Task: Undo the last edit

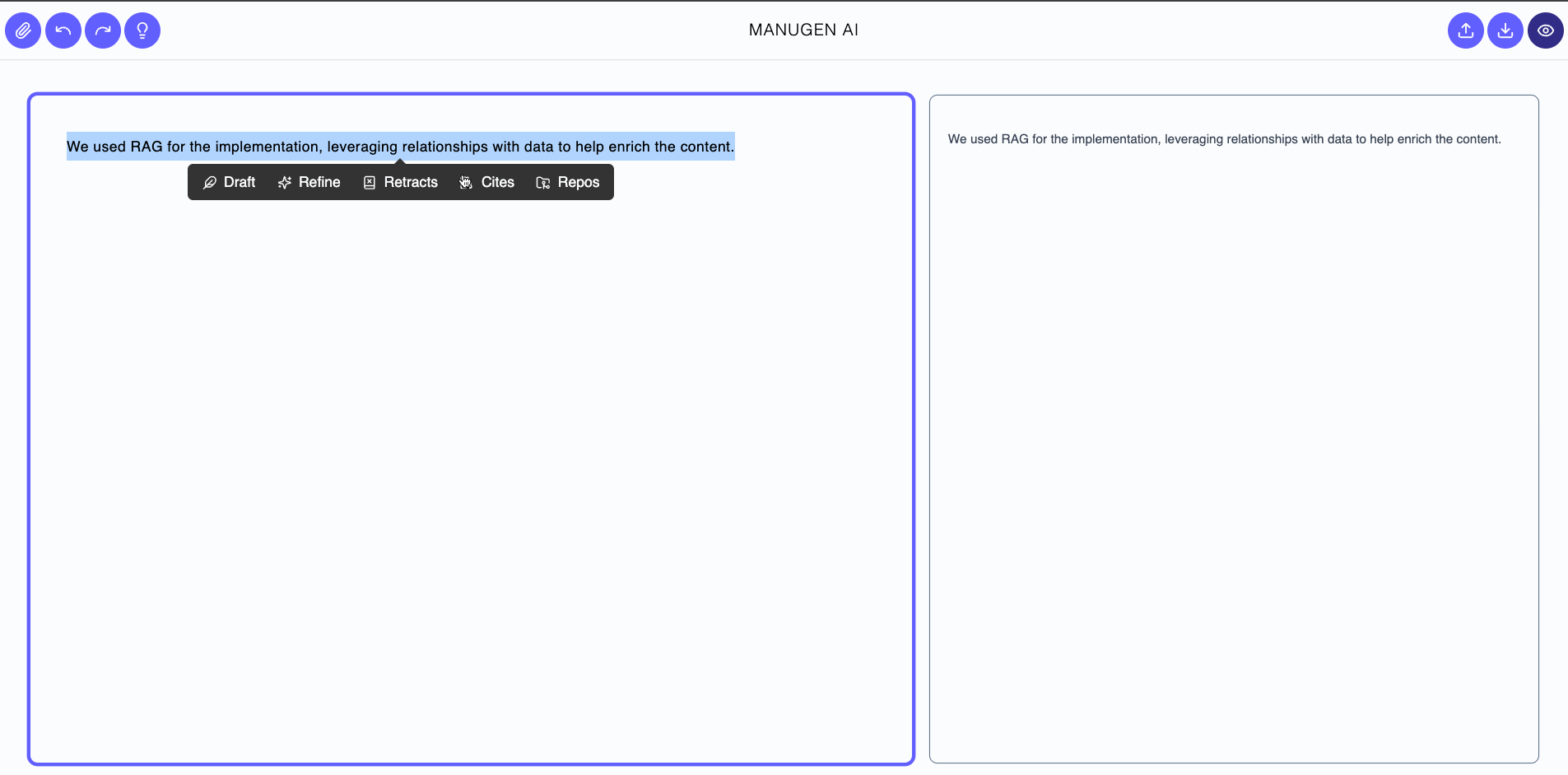Action: 63,30
